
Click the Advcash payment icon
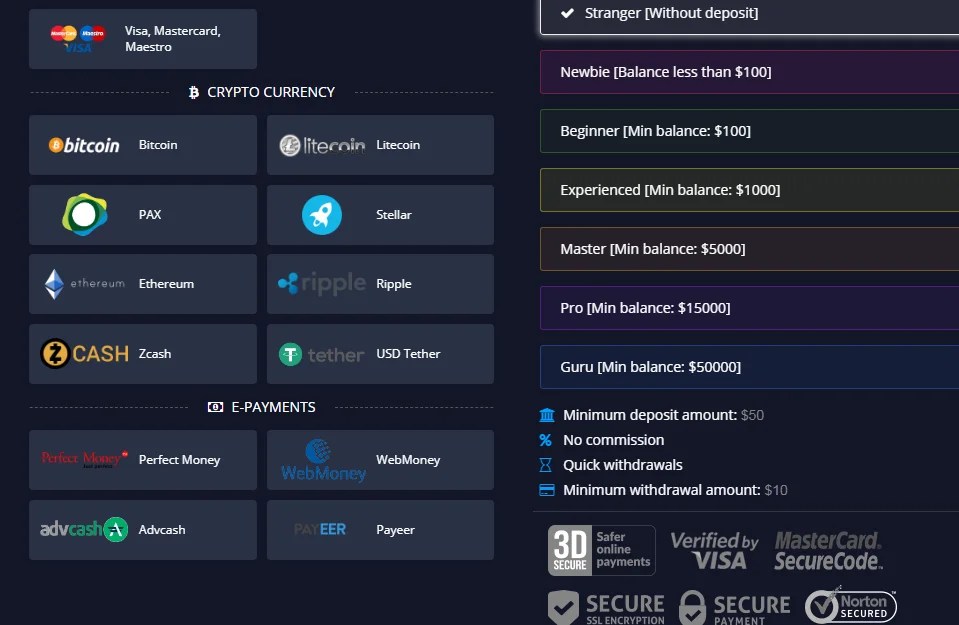(x=142, y=530)
